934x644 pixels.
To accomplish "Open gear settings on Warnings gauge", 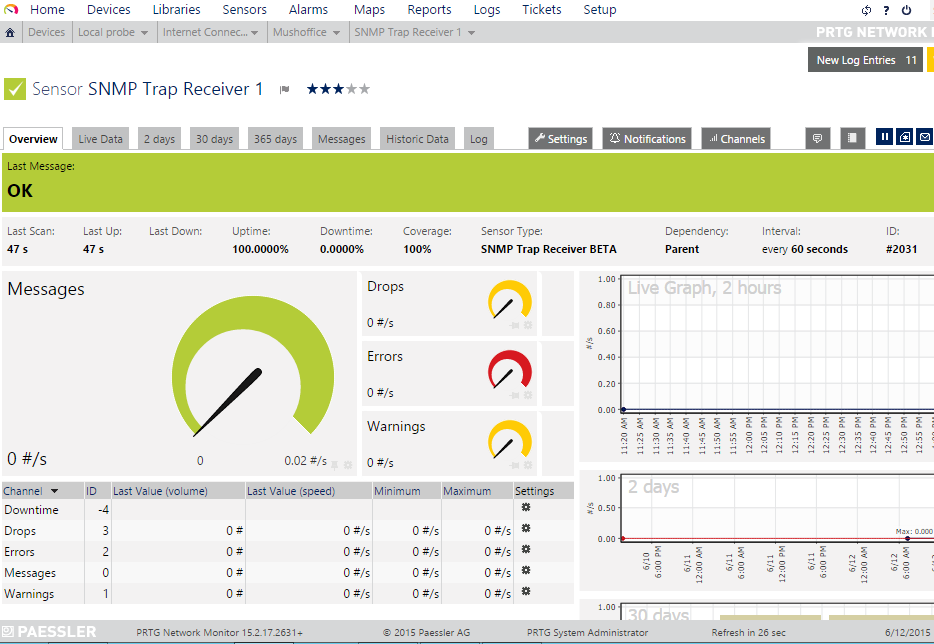I will (x=528, y=465).
